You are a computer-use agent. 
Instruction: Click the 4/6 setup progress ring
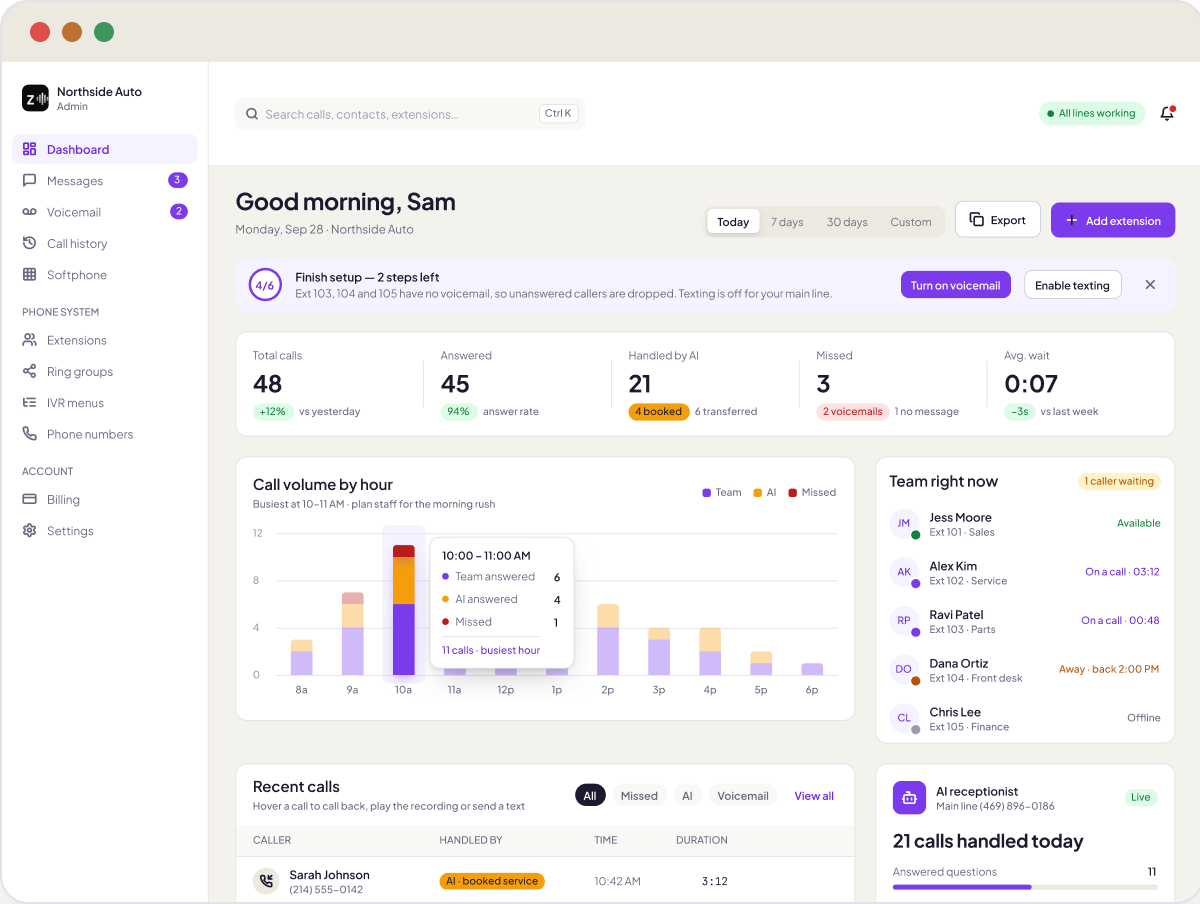[x=265, y=285]
